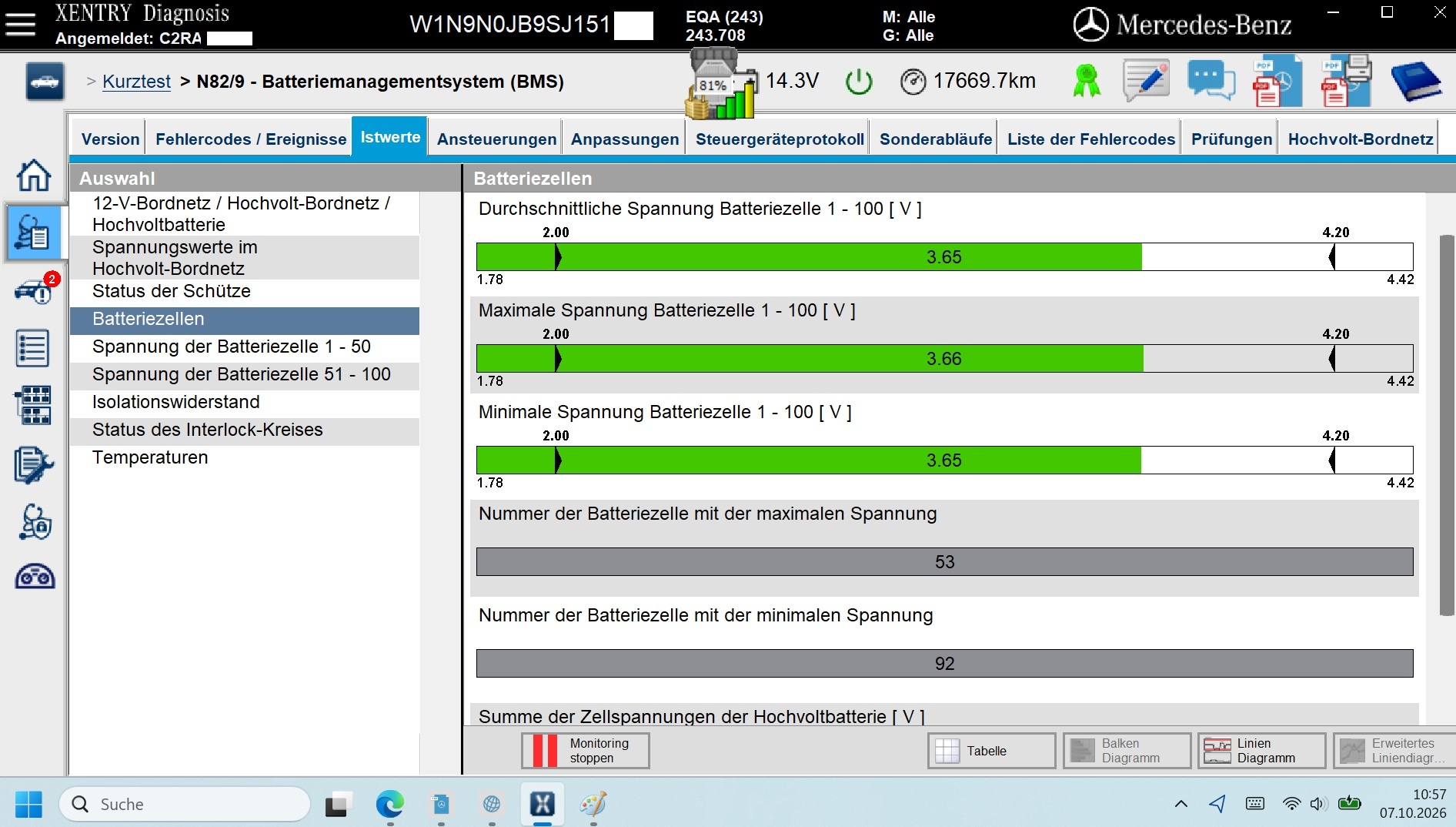
Task: Open the Steuergeräteprotokoll tab
Action: click(x=780, y=139)
